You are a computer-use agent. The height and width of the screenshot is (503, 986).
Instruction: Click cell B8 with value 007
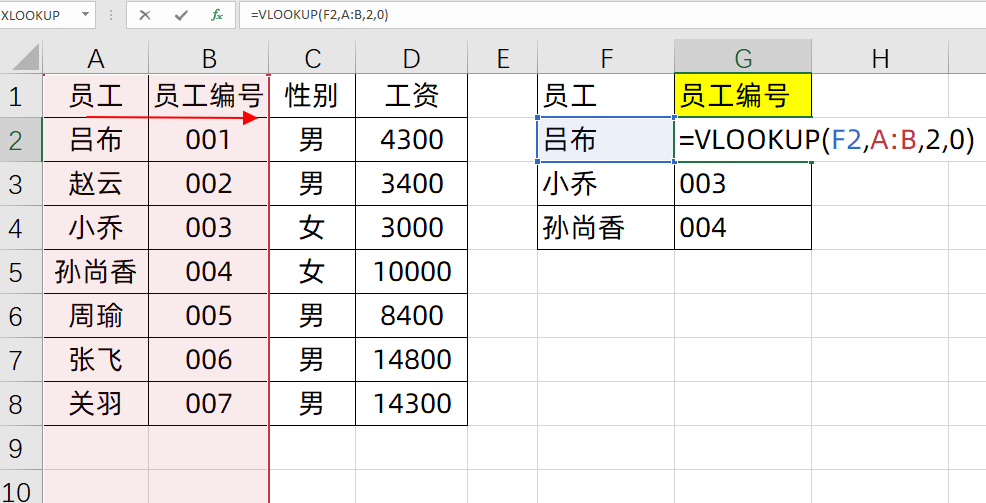[209, 404]
